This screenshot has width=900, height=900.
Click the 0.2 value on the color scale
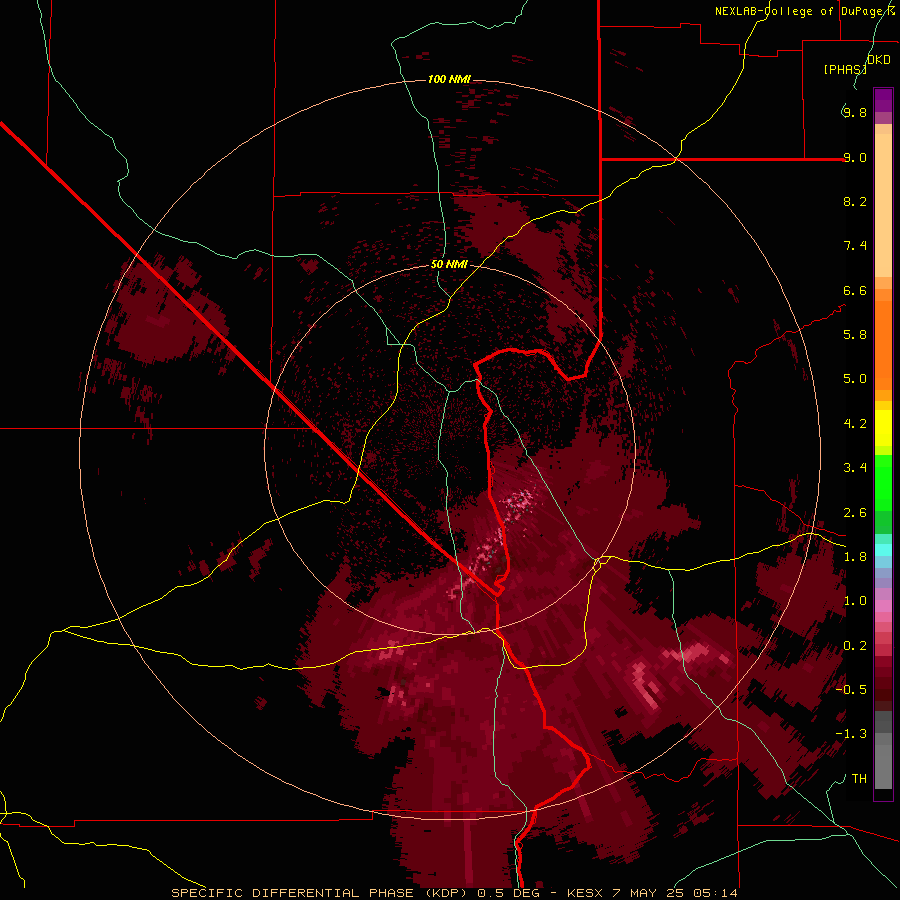pyautogui.click(x=854, y=646)
